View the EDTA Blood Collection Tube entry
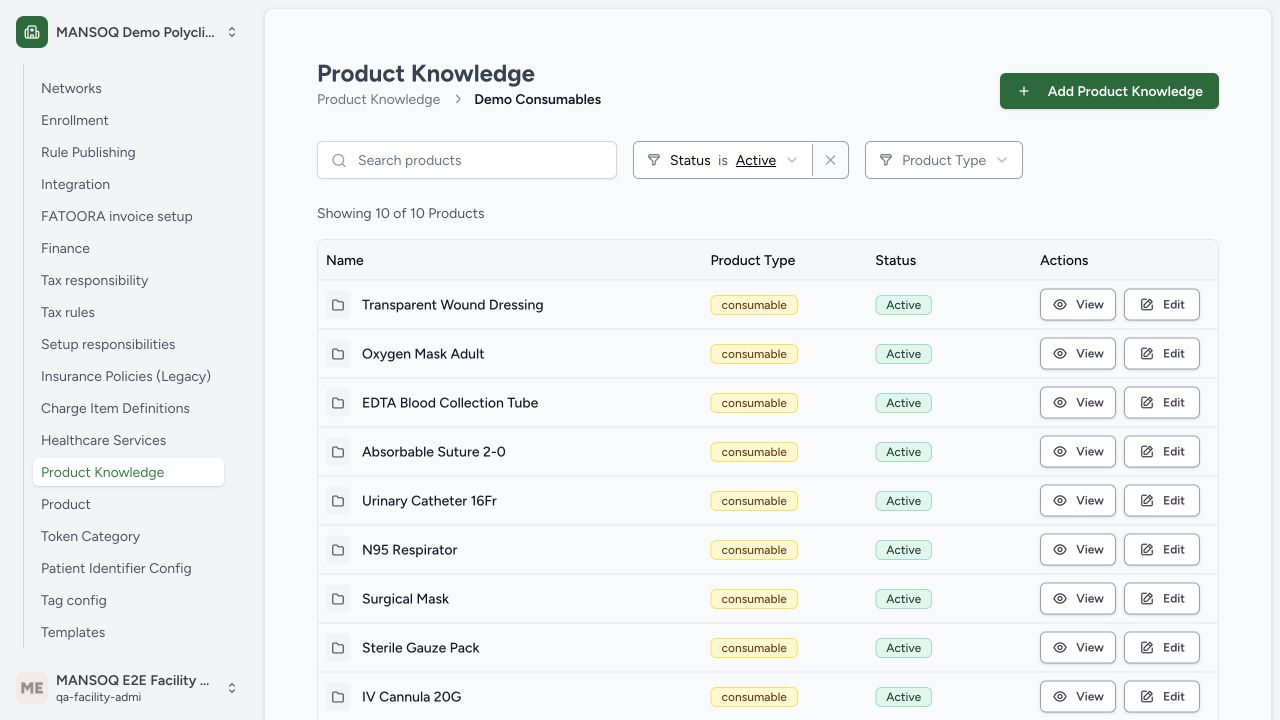The height and width of the screenshot is (720, 1280). coord(1078,403)
